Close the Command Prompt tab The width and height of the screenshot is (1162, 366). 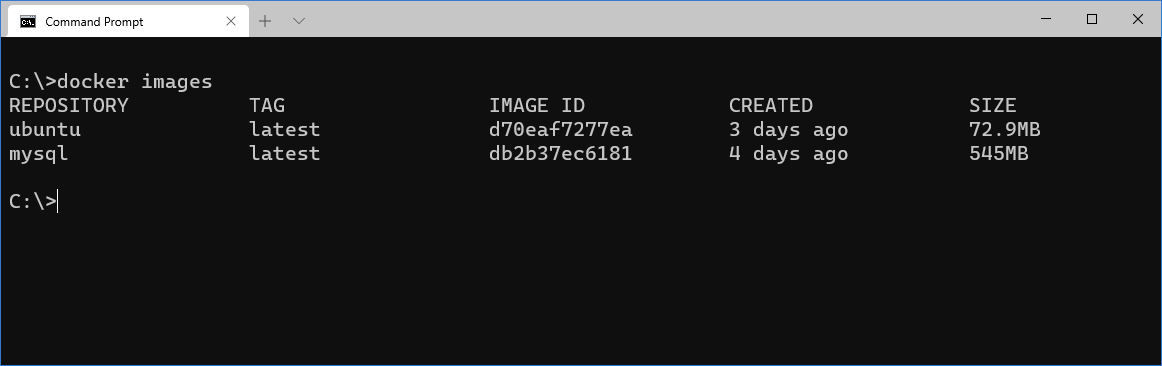click(230, 21)
